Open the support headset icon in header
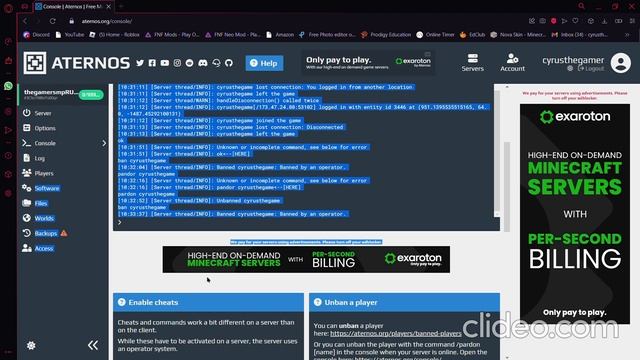The height and width of the screenshot is (360, 640). (x=216, y=63)
